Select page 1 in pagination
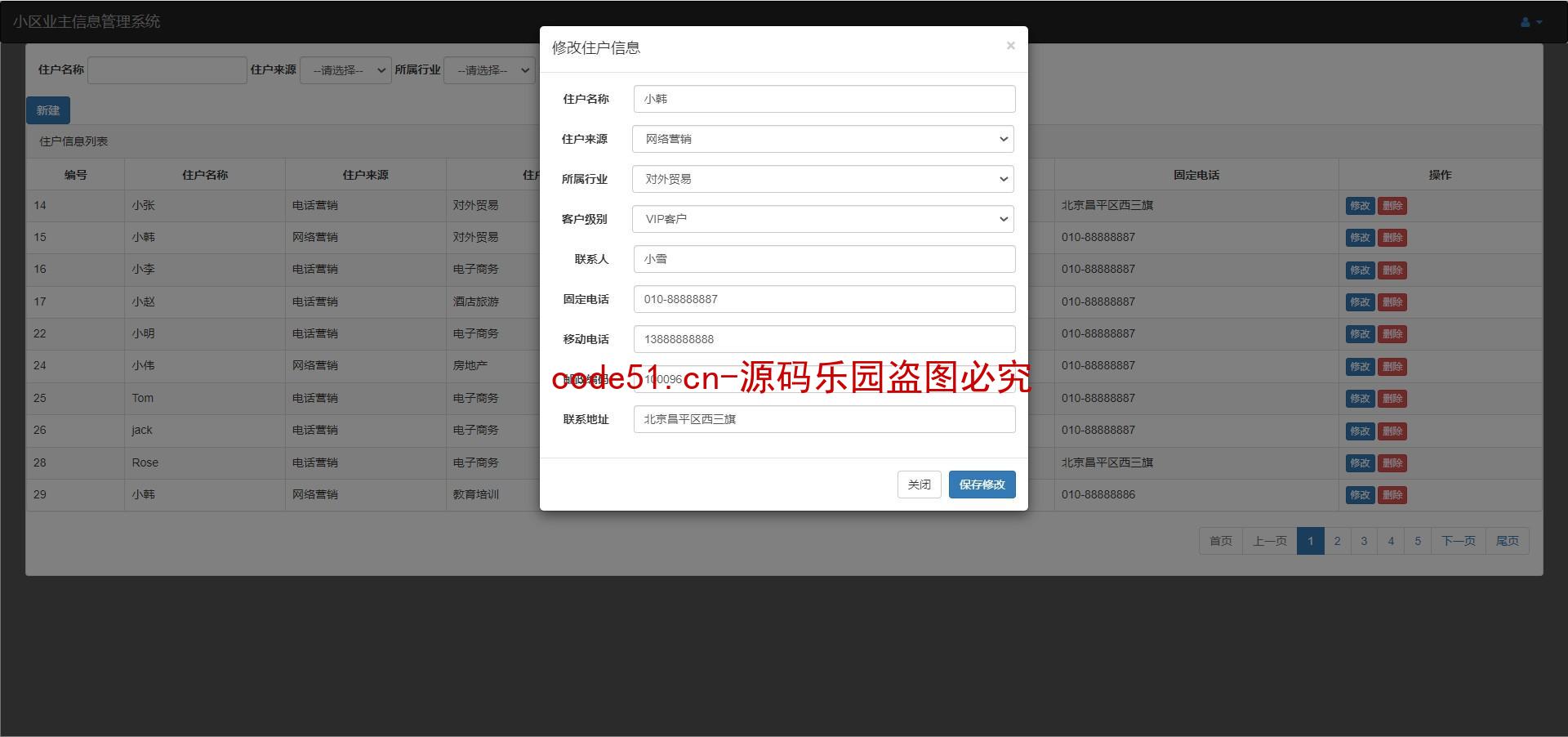This screenshot has width=1568, height=737. click(1311, 541)
